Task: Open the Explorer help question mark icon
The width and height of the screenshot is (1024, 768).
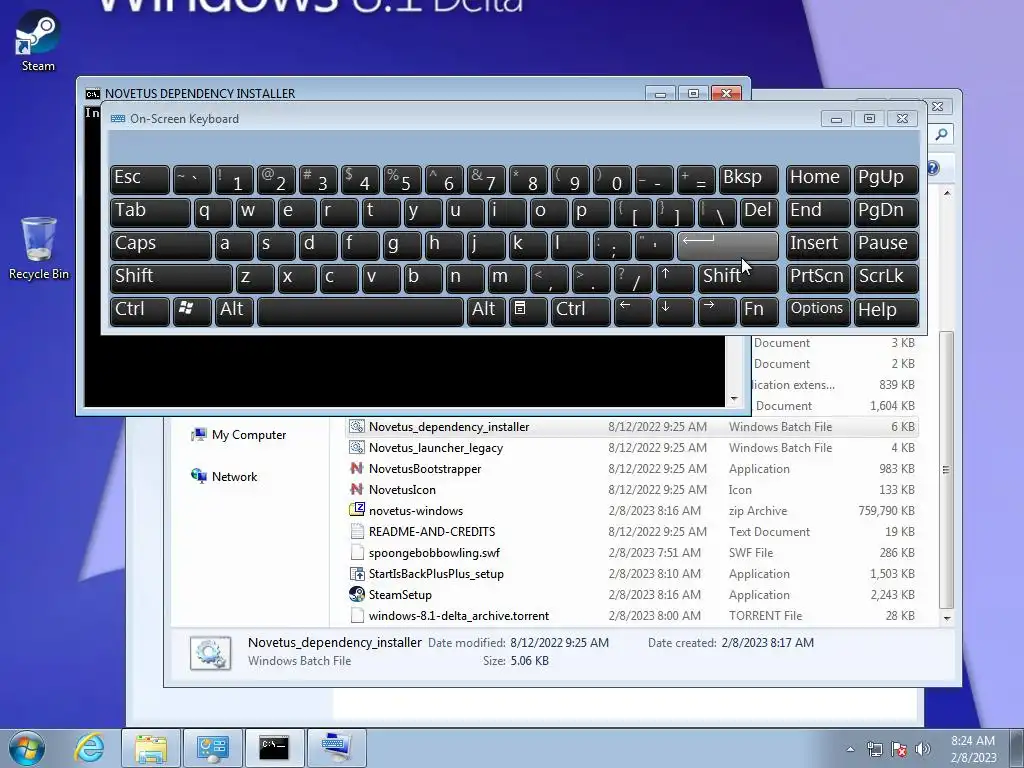Action: [x=933, y=168]
